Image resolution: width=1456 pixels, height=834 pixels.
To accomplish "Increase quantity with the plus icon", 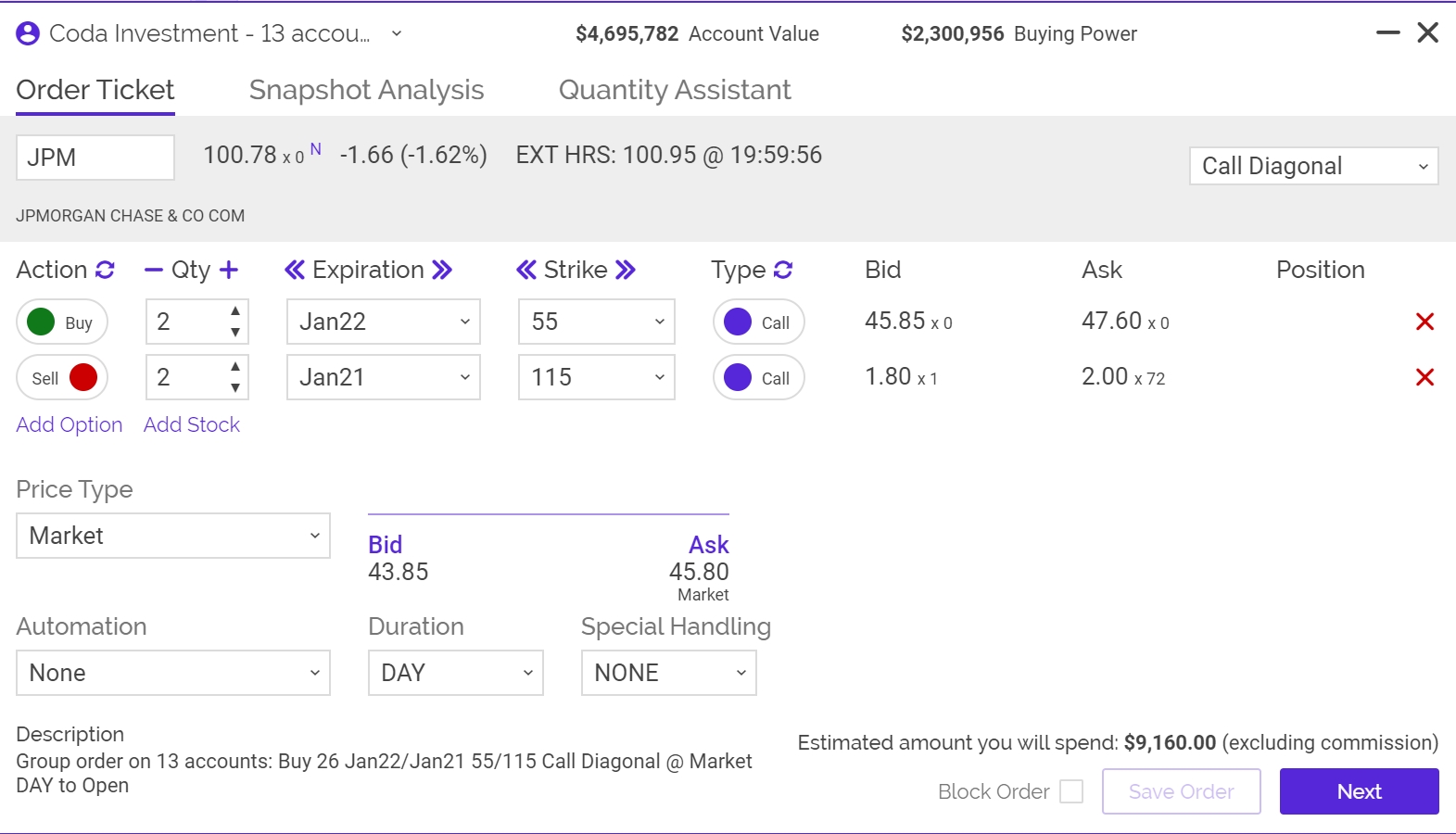I will pos(229,270).
